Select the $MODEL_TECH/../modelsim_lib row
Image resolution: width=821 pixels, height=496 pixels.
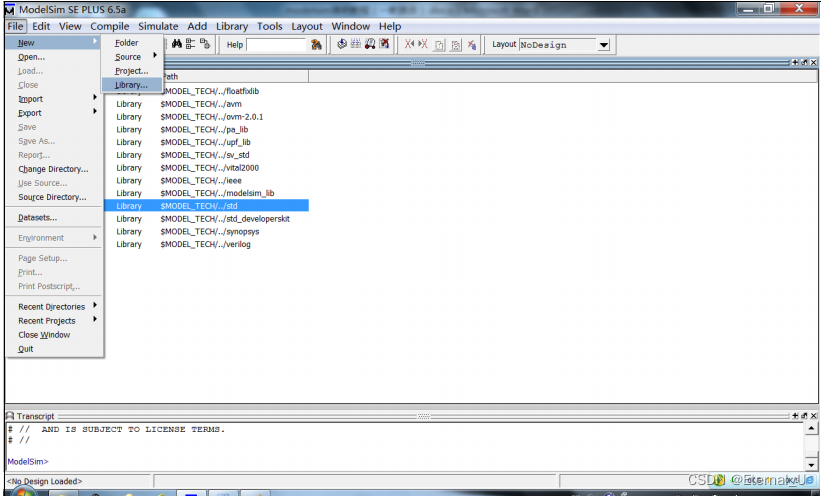tap(206, 193)
